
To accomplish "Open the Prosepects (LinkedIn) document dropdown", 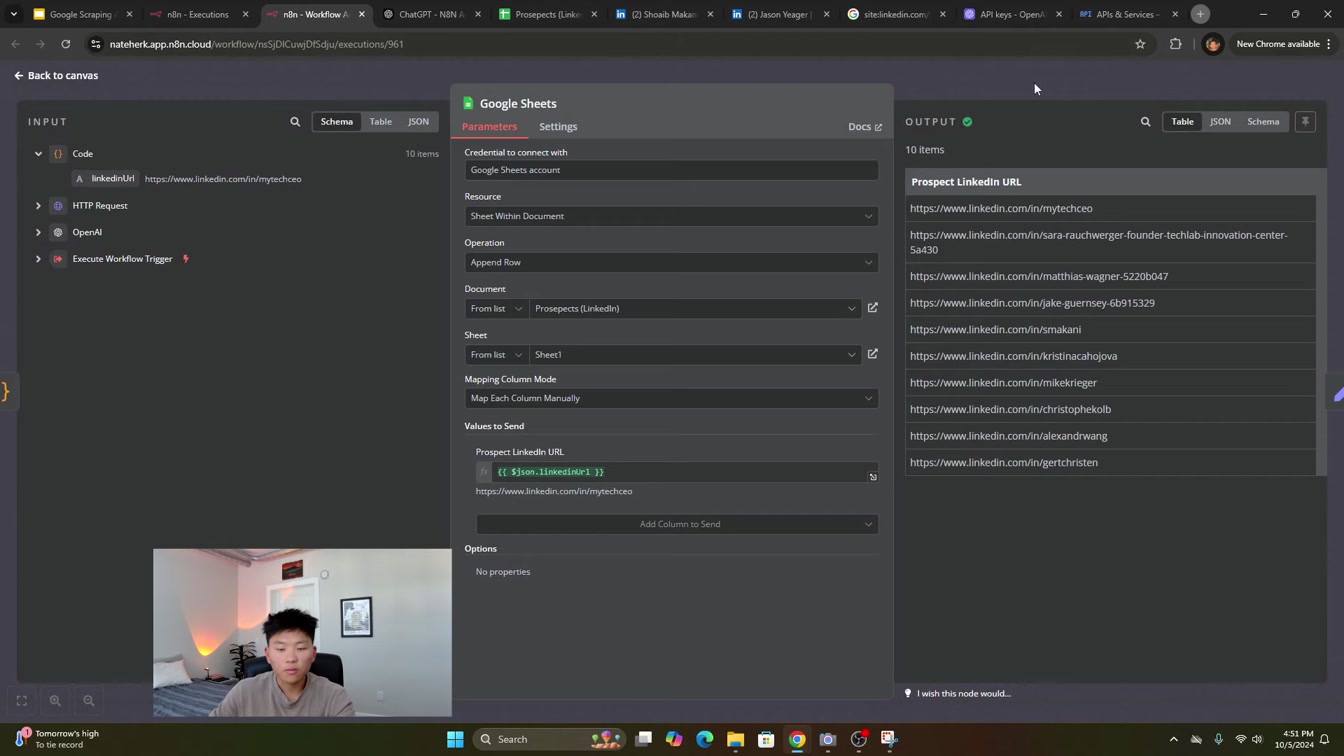I will [695, 309].
